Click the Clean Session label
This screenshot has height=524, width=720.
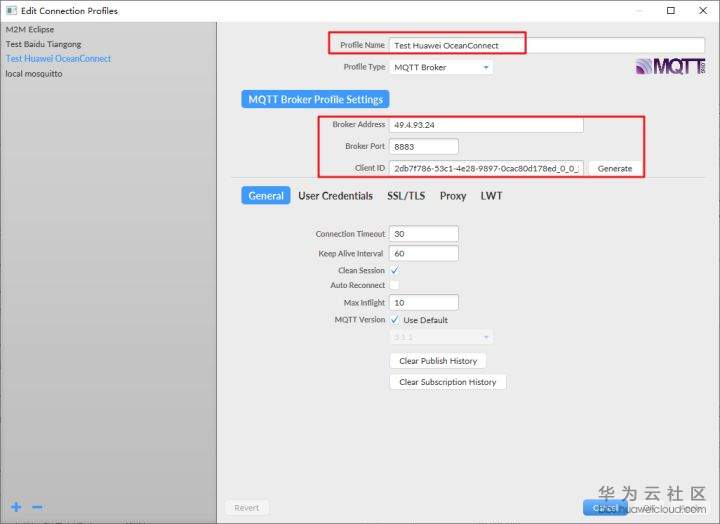coord(361,270)
